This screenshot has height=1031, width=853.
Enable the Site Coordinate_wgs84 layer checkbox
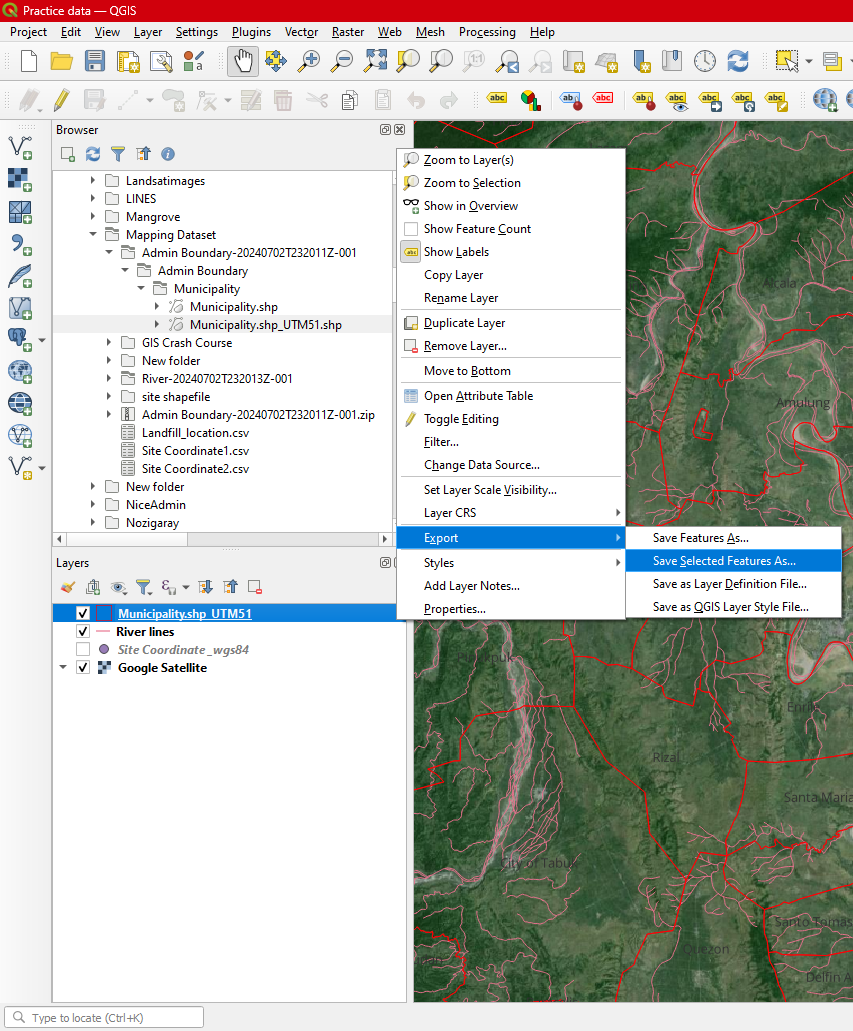point(83,650)
